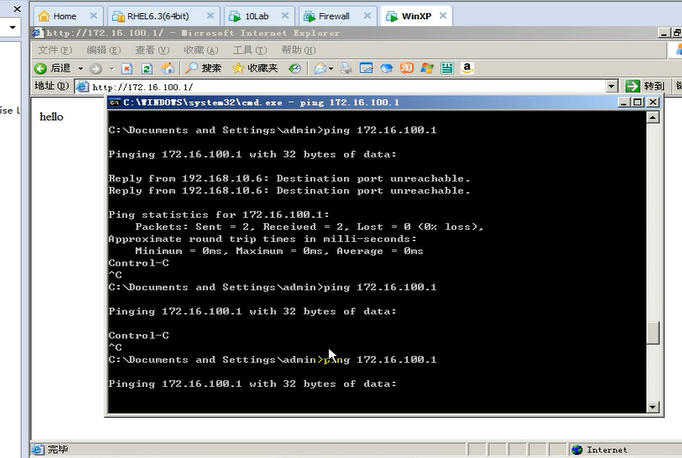
Task: Open the 工具(T) menu
Action: tap(250, 50)
